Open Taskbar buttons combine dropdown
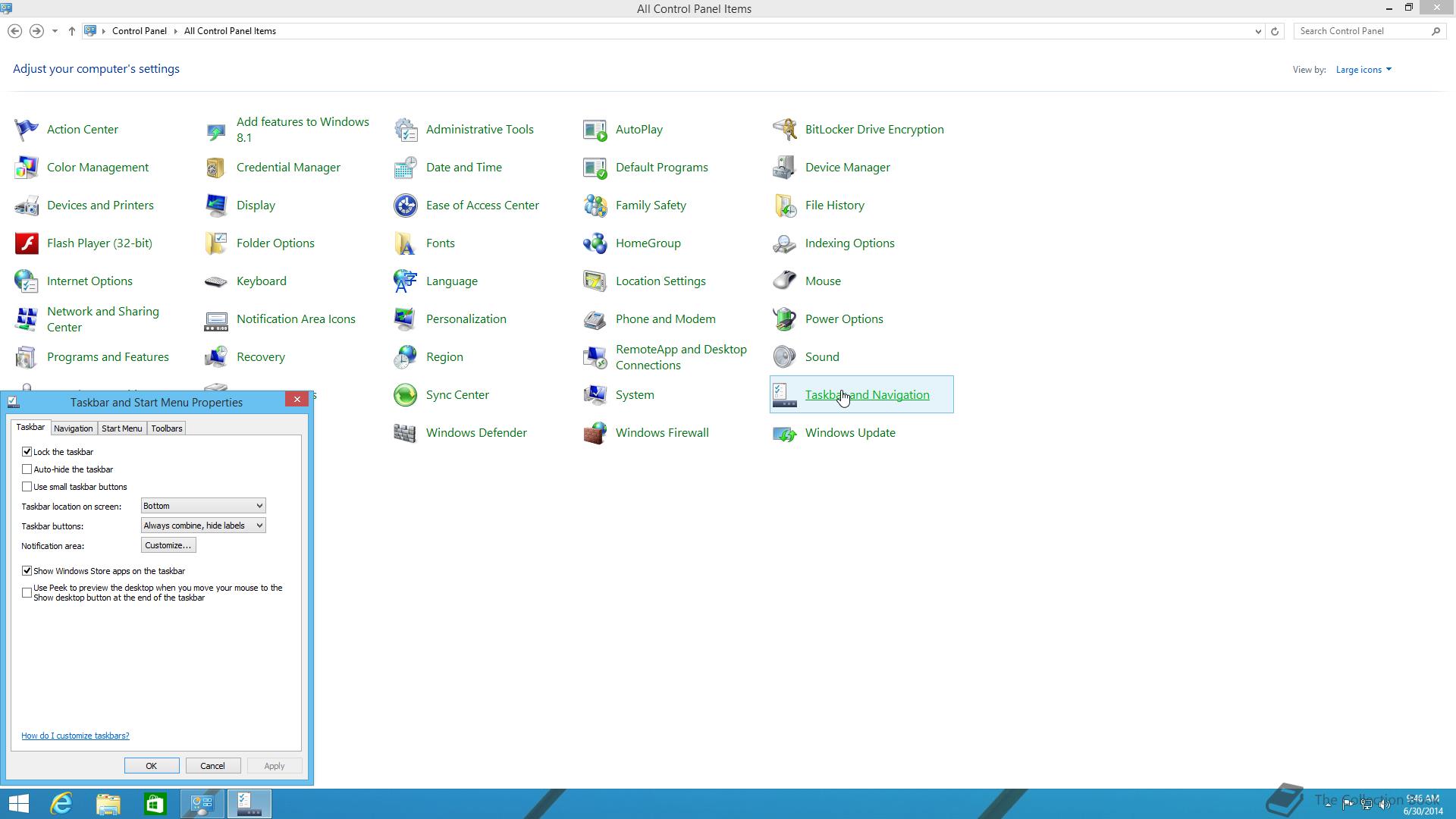Viewport: 1456px width, 819px height. pyautogui.click(x=203, y=526)
